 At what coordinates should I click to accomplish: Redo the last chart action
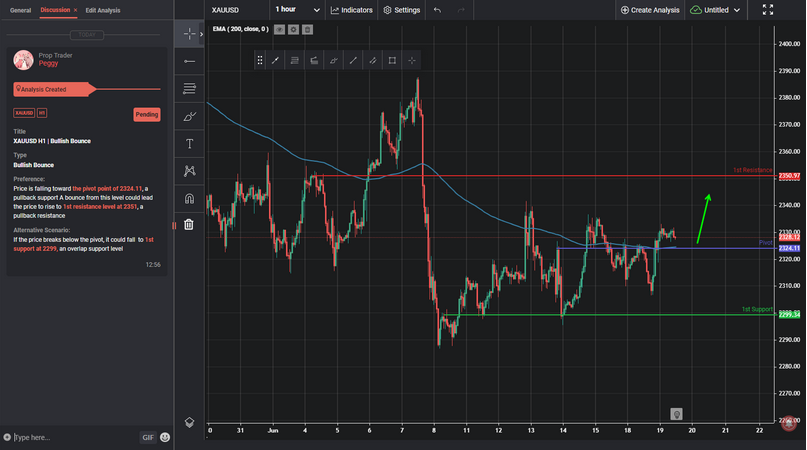point(461,10)
